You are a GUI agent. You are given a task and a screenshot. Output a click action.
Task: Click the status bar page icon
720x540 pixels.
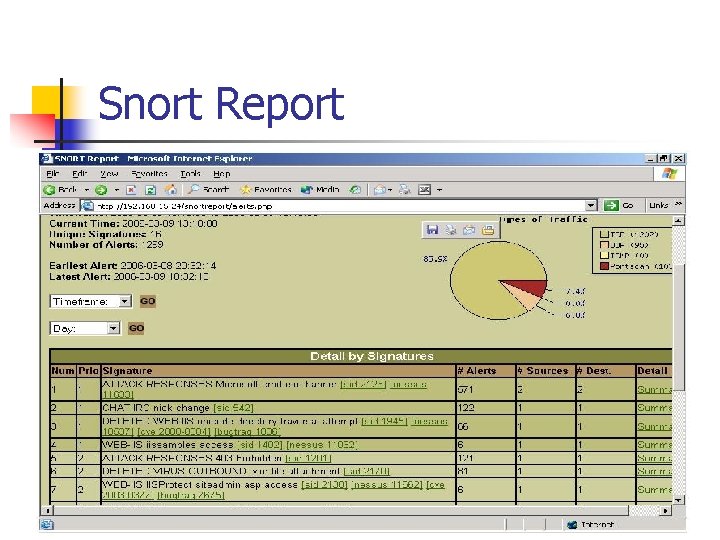tap(47, 524)
